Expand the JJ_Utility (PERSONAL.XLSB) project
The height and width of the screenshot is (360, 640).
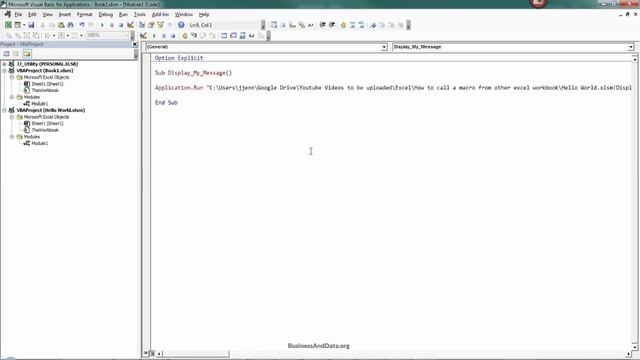tap(4, 64)
